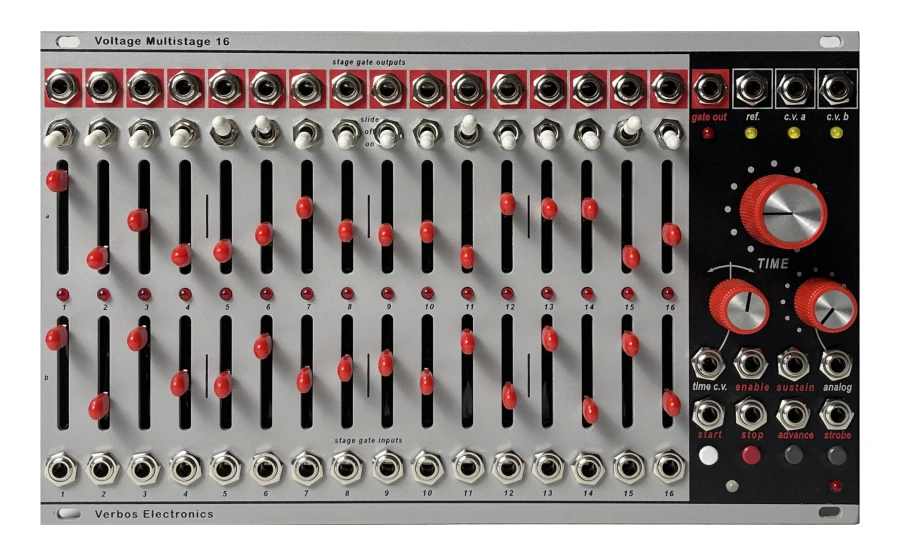Click the row a slider cap for stage 12
The image size is (900, 556).
[x=507, y=204]
